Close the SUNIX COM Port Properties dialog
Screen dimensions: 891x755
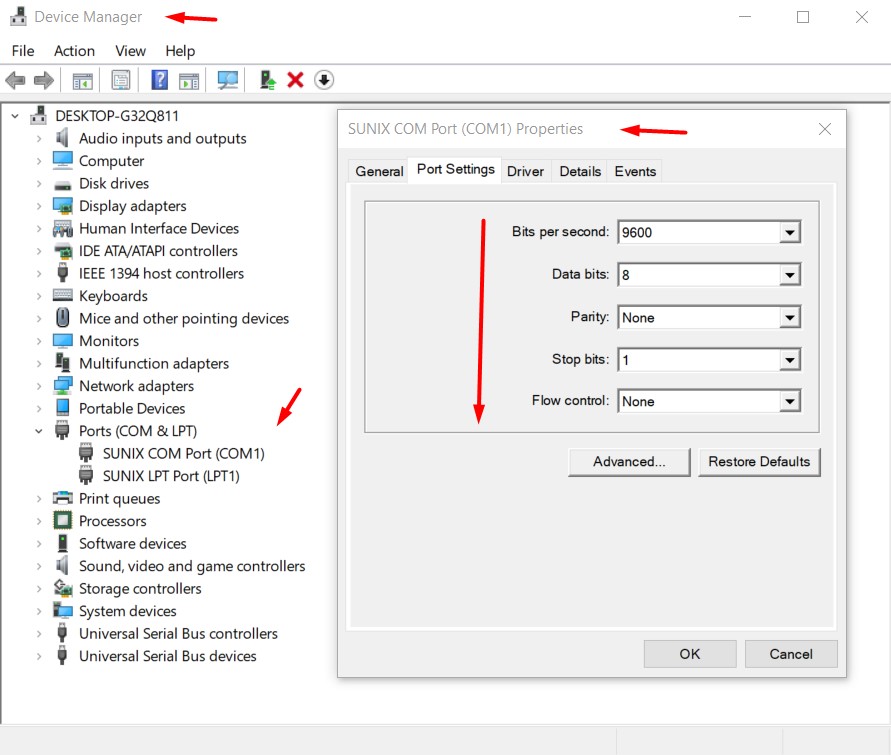(825, 129)
